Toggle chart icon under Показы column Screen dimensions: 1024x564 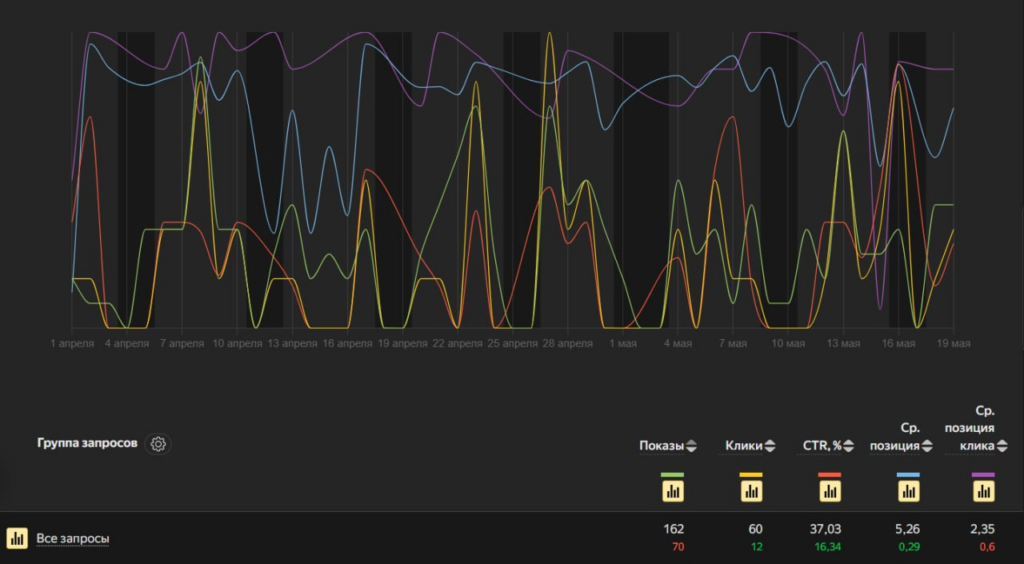pyautogui.click(x=673, y=491)
